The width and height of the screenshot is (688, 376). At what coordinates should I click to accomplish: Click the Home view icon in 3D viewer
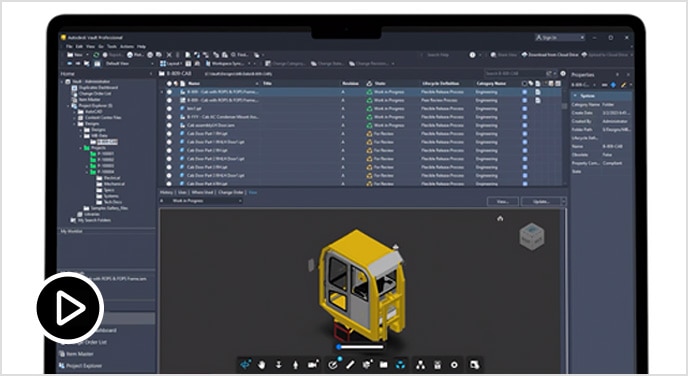(500, 218)
